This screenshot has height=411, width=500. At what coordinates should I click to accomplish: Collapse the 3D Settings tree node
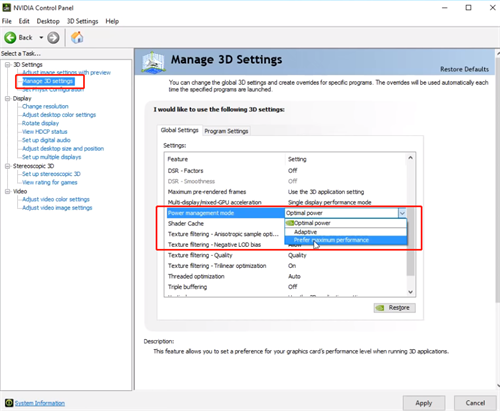[7, 65]
